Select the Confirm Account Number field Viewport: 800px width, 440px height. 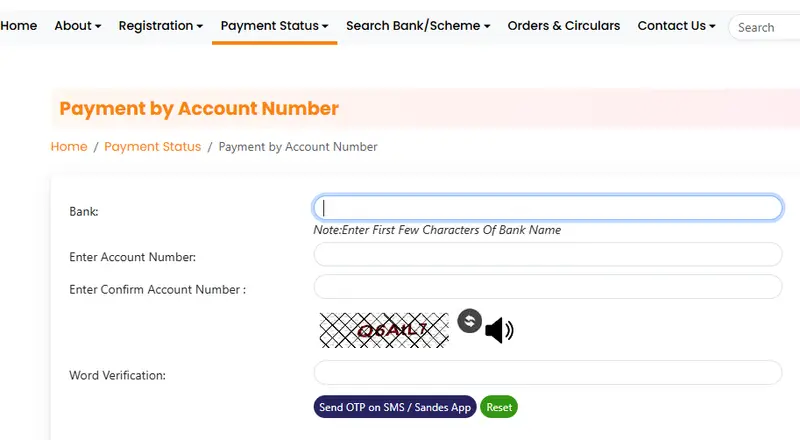point(547,287)
